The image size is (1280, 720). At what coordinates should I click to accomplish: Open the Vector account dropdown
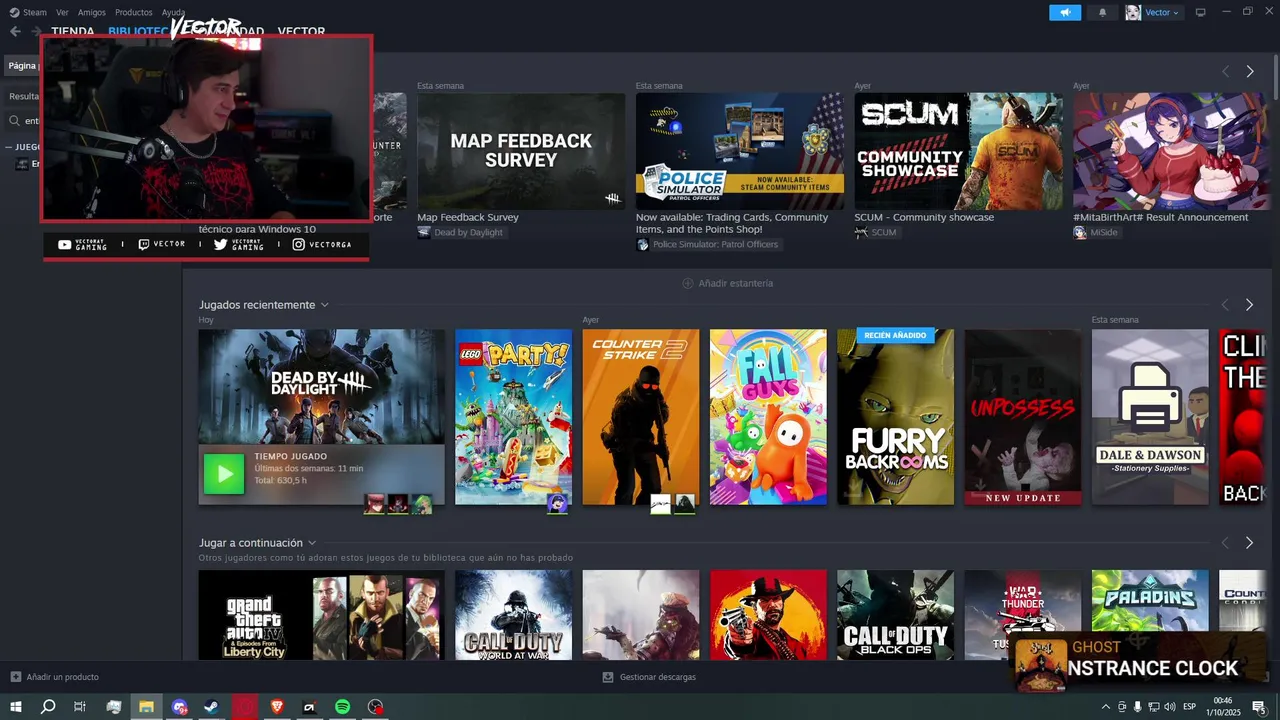(x=1153, y=12)
